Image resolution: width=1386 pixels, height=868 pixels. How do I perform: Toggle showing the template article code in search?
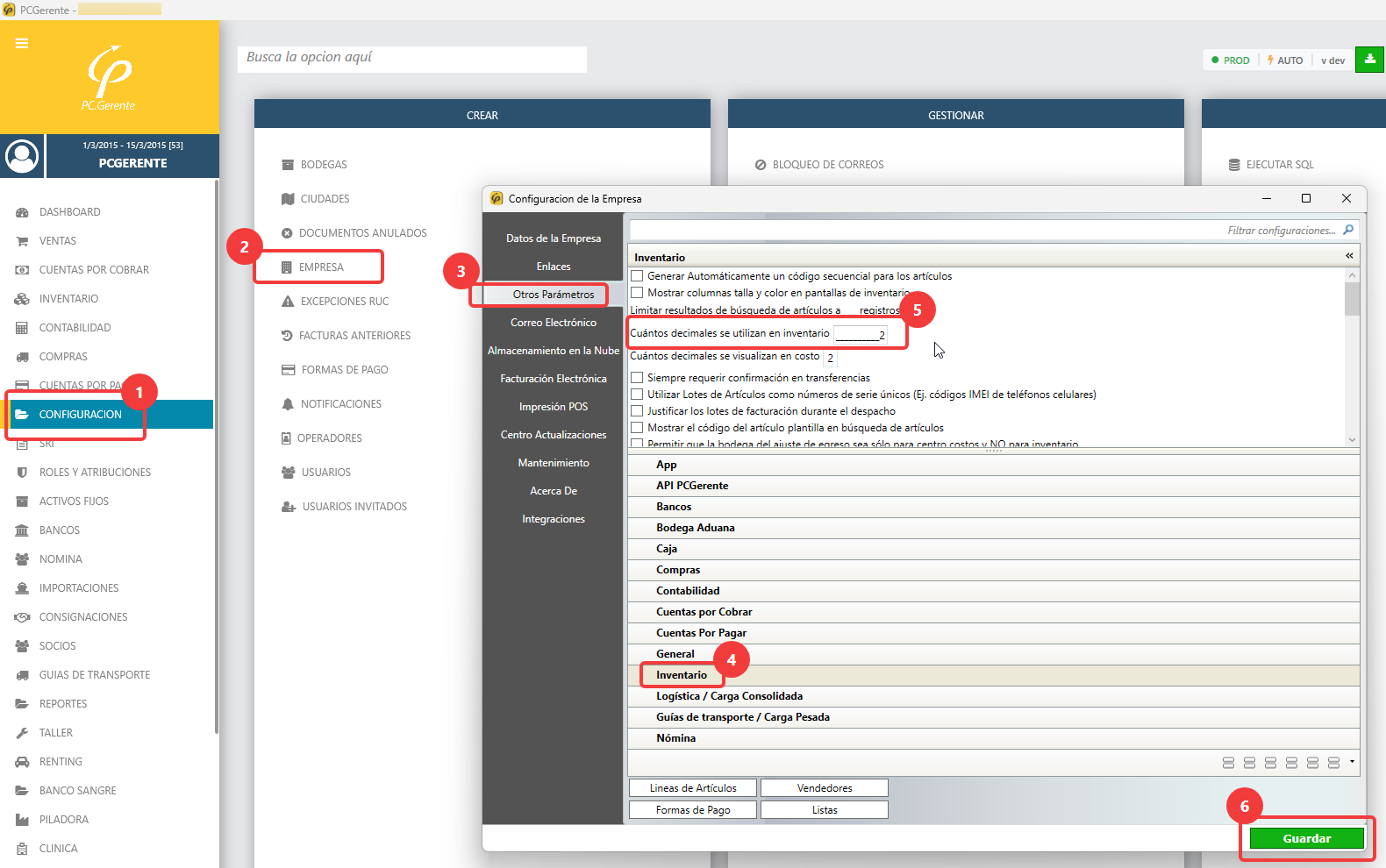pyautogui.click(x=637, y=428)
